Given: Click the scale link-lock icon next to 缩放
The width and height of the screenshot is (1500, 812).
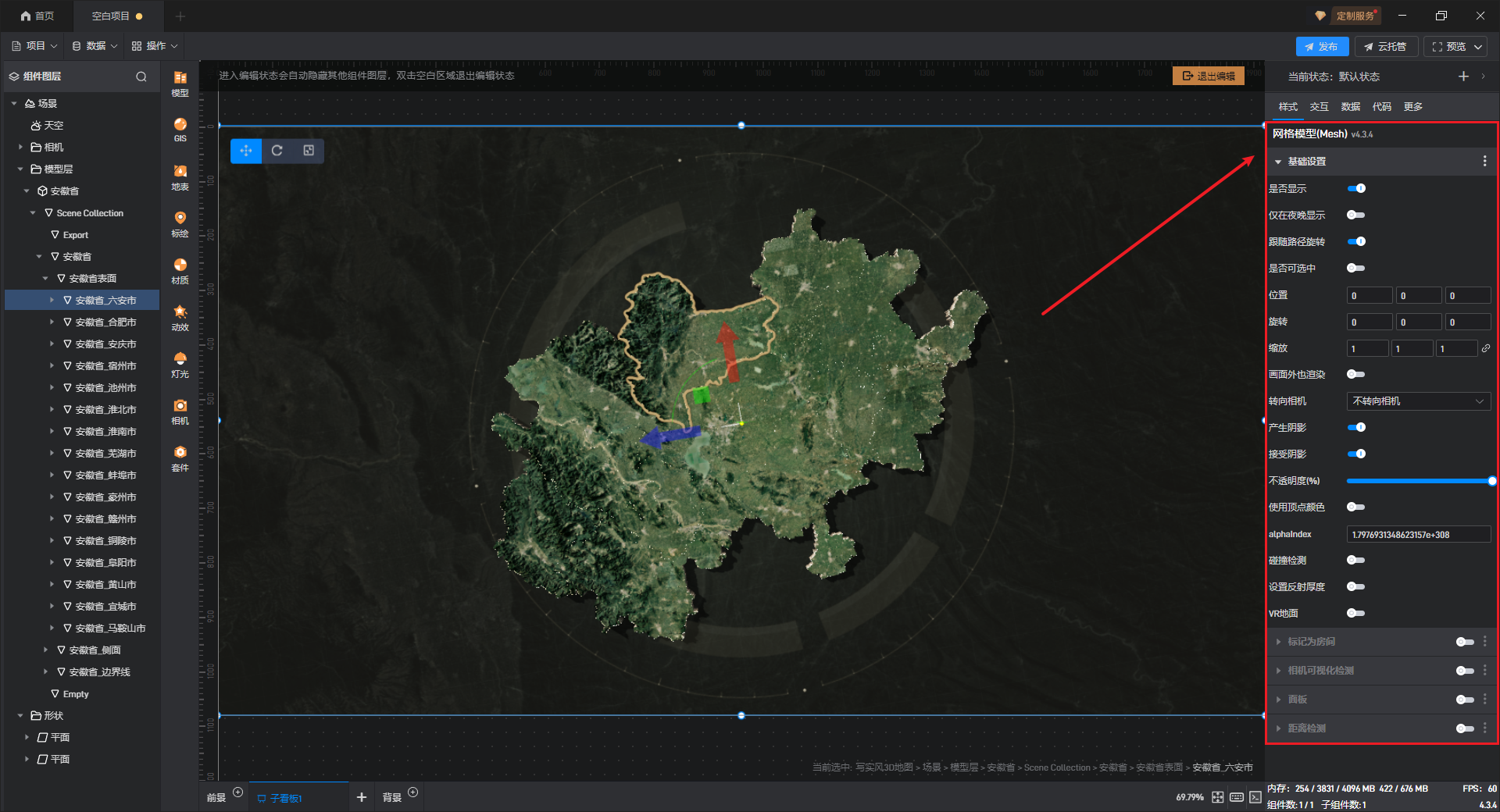Looking at the screenshot, I should [1486, 348].
